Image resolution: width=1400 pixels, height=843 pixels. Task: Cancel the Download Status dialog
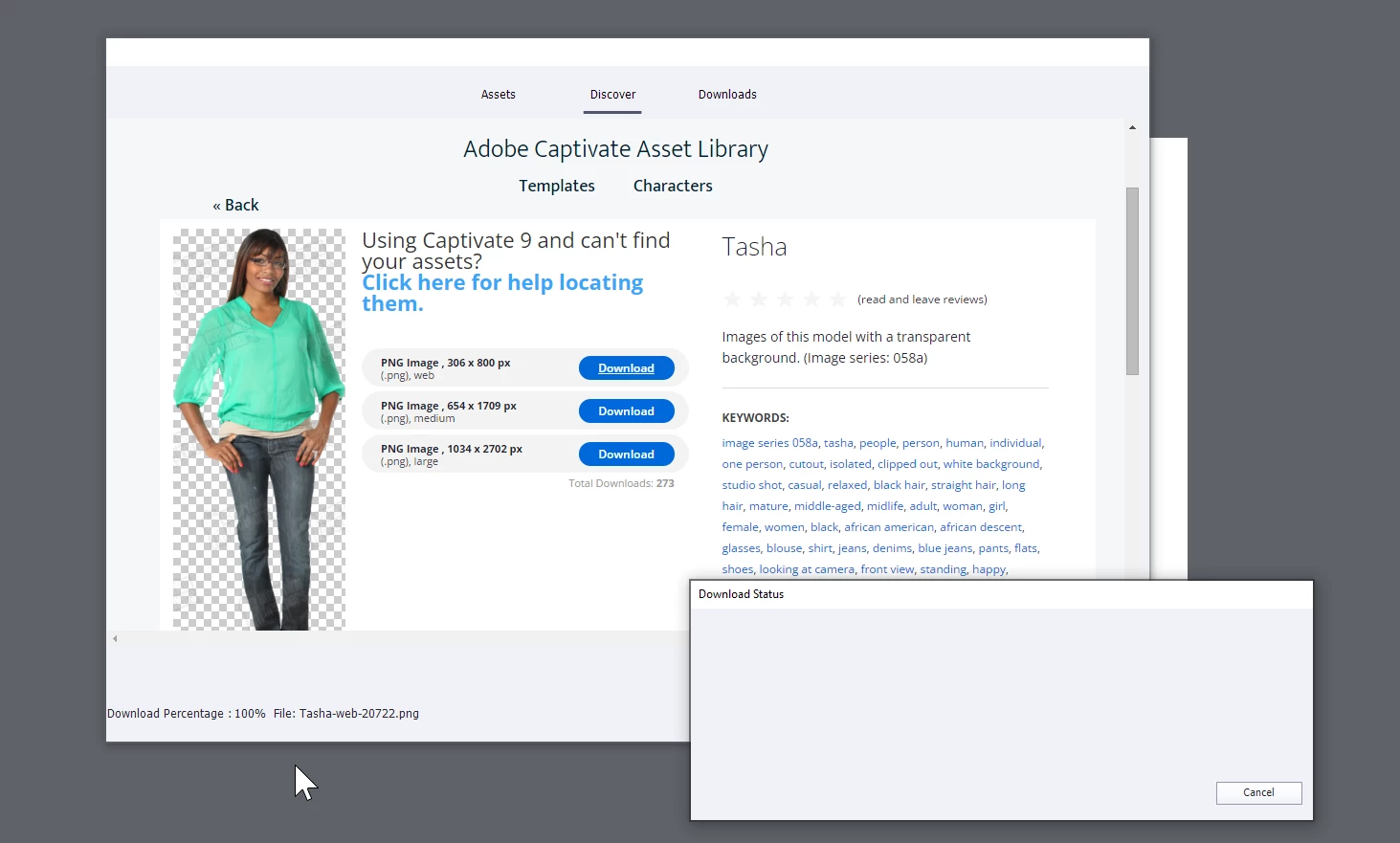1258,792
